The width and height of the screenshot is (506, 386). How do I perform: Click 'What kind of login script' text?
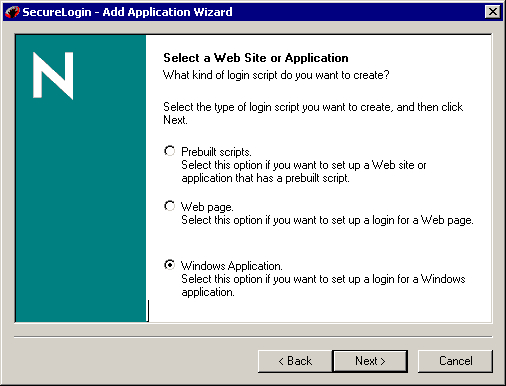[x=221, y=75]
